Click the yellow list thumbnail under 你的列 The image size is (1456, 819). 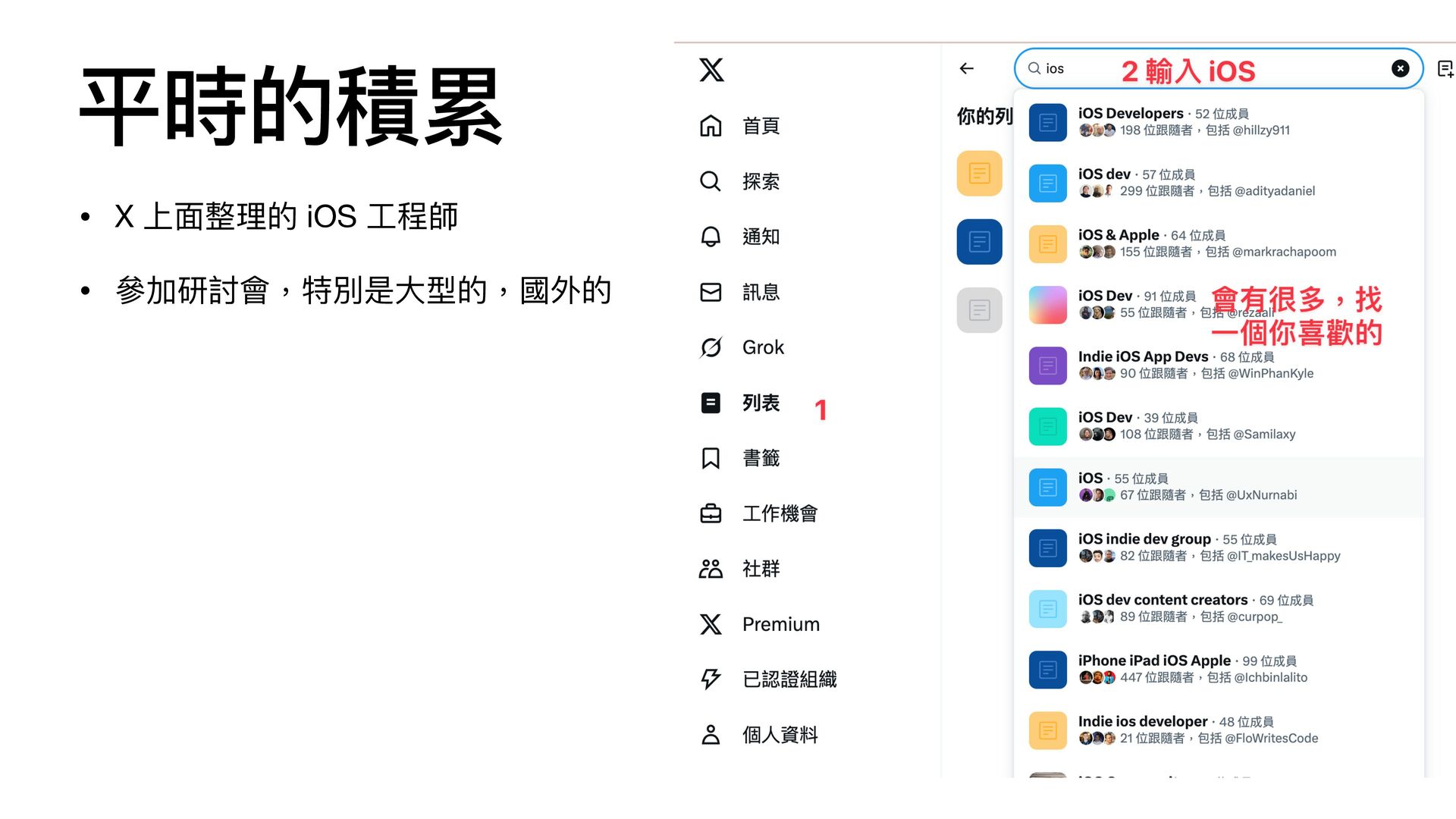(x=979, y=174)
